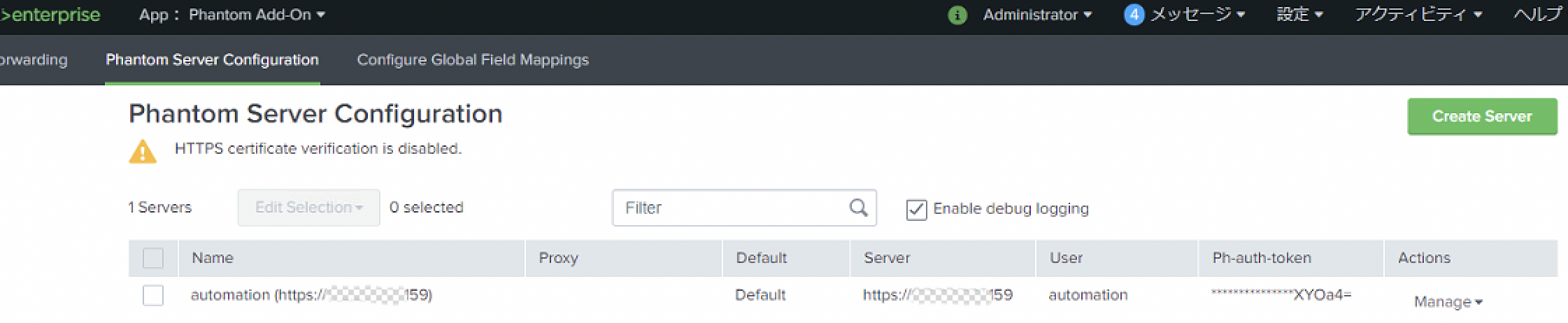Open the 設定 dropdown menu

pos(1299,15)
